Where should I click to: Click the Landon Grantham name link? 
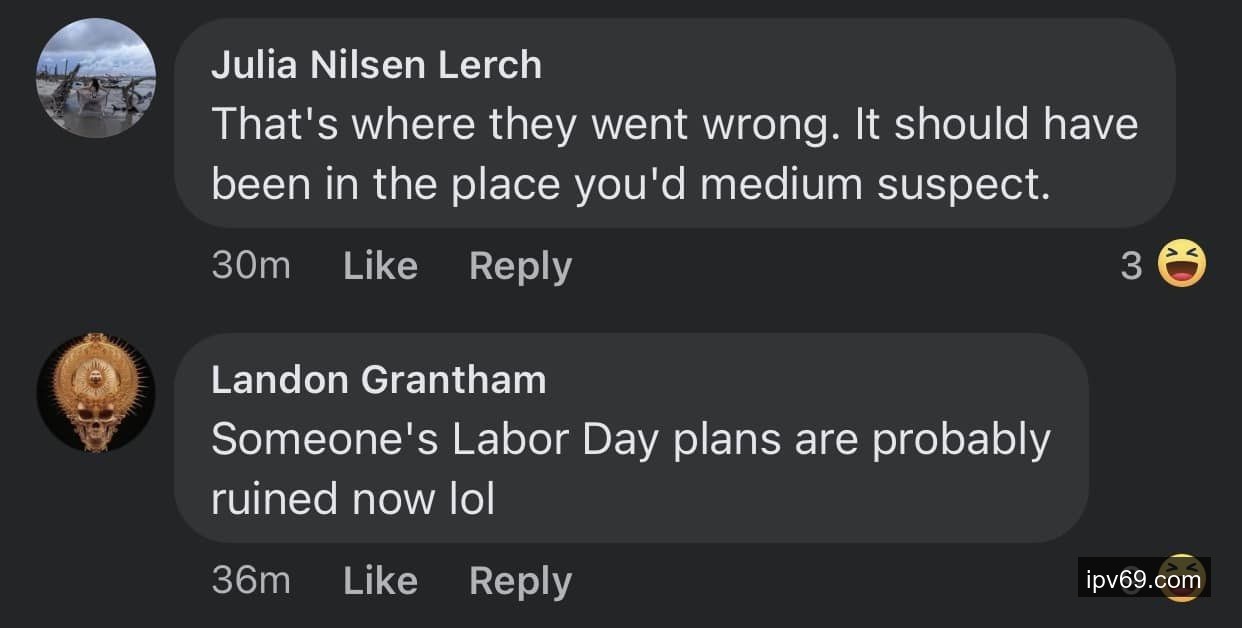[x=378, y=380]
